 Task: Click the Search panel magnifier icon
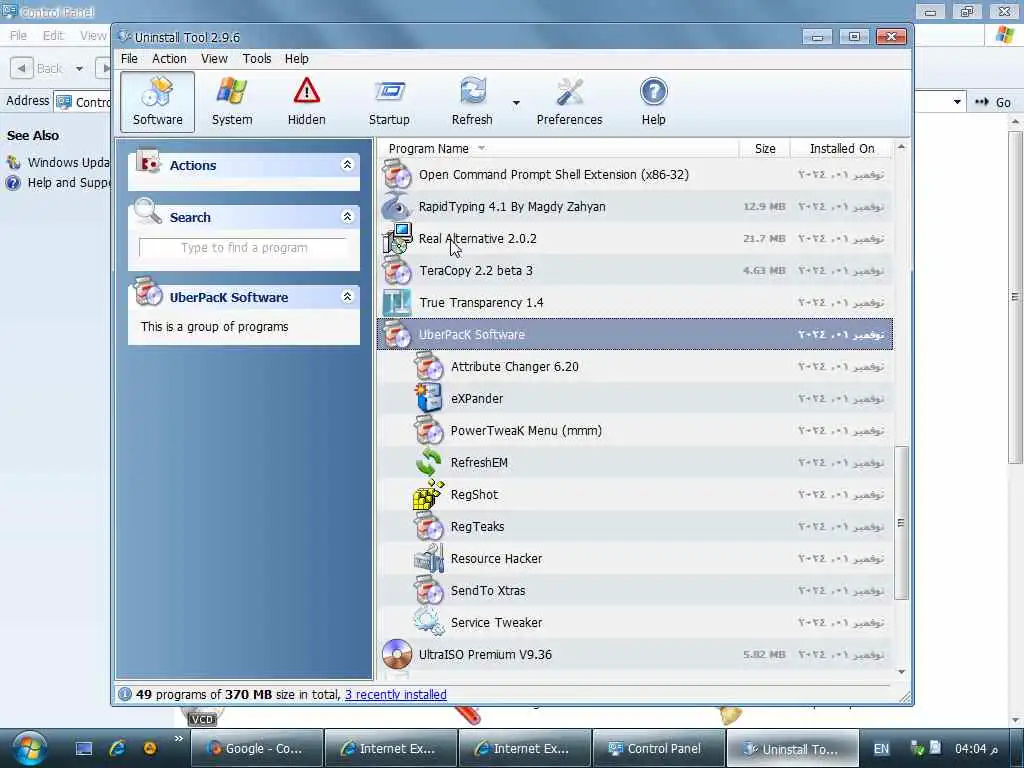tap(148, 211)
